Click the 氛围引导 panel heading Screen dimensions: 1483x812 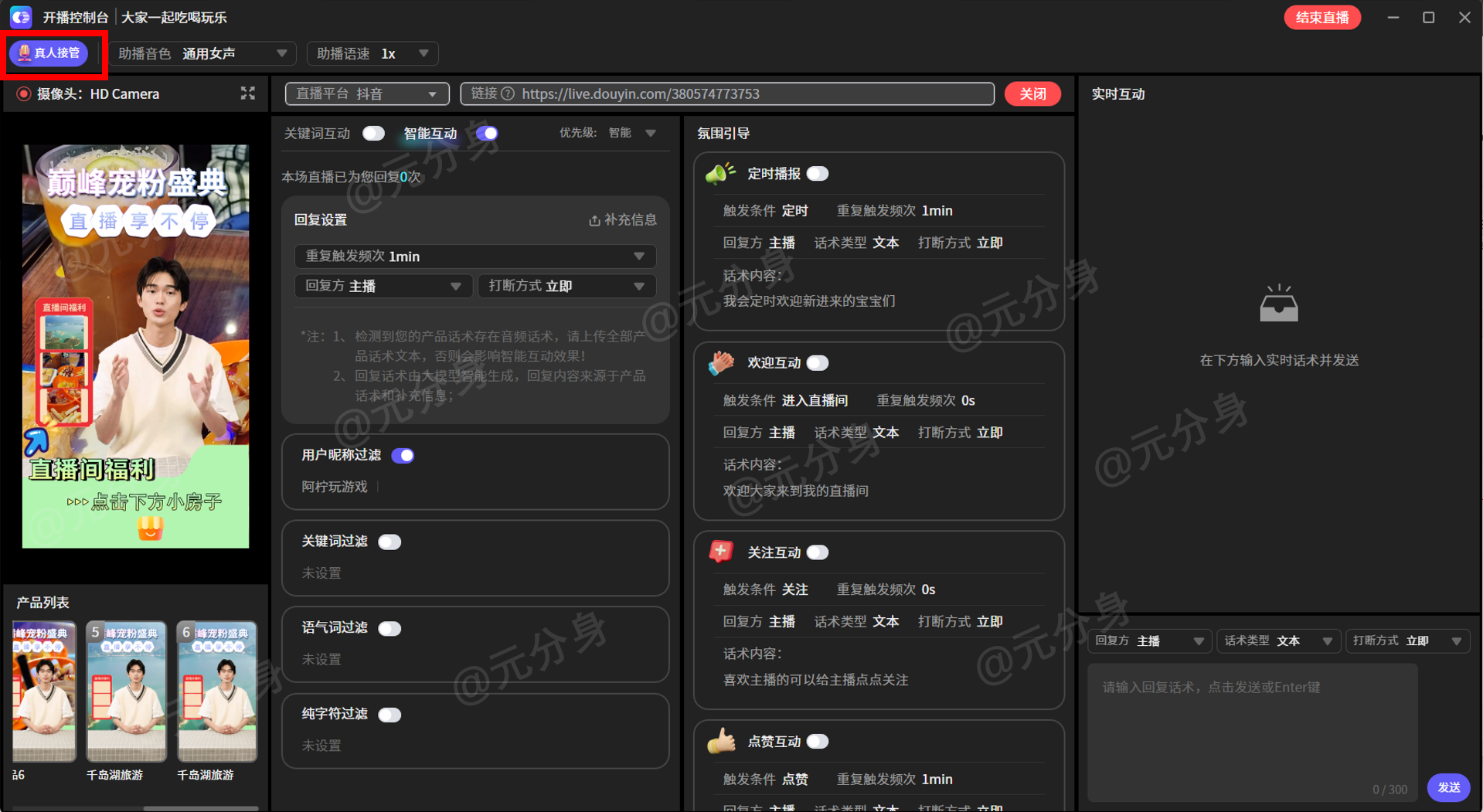coord(723,134)
